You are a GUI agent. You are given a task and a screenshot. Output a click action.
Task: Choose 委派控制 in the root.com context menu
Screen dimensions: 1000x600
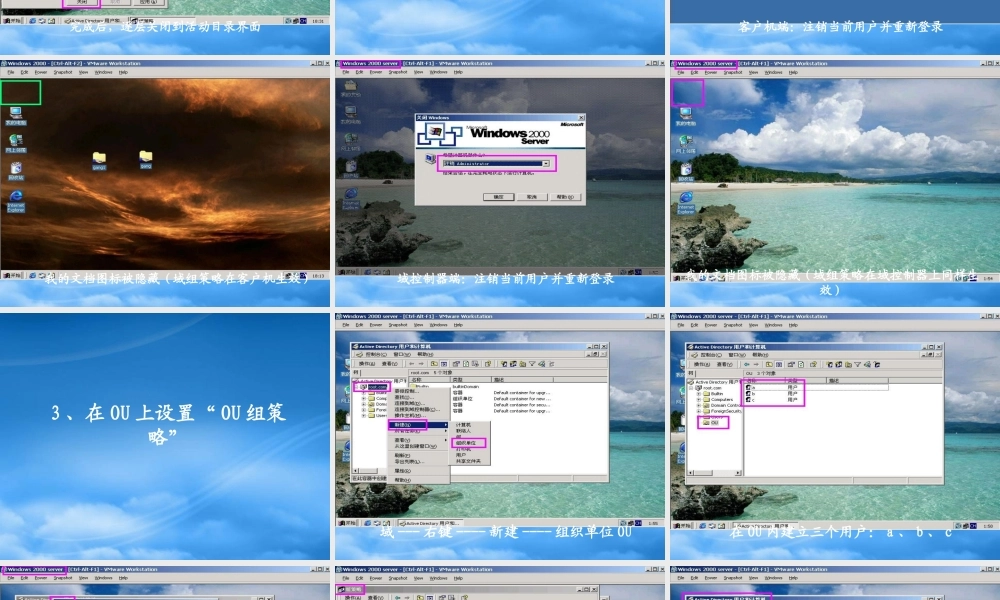tap(407, 391)
